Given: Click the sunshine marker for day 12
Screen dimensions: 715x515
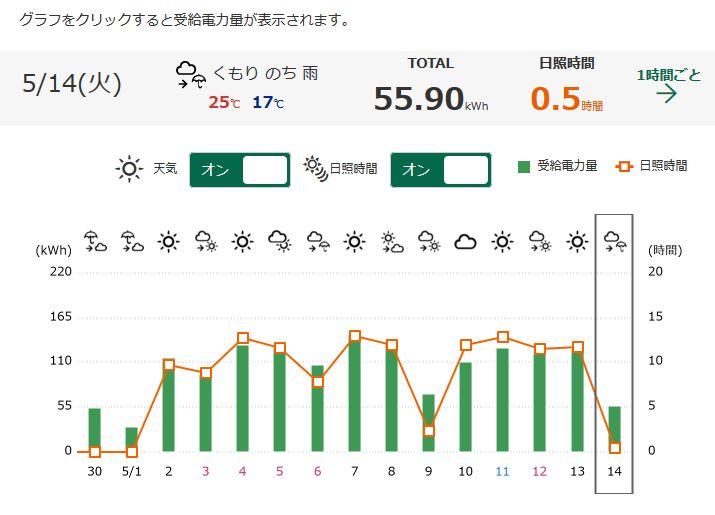Looking at the screenshot, I should [540, 349].
